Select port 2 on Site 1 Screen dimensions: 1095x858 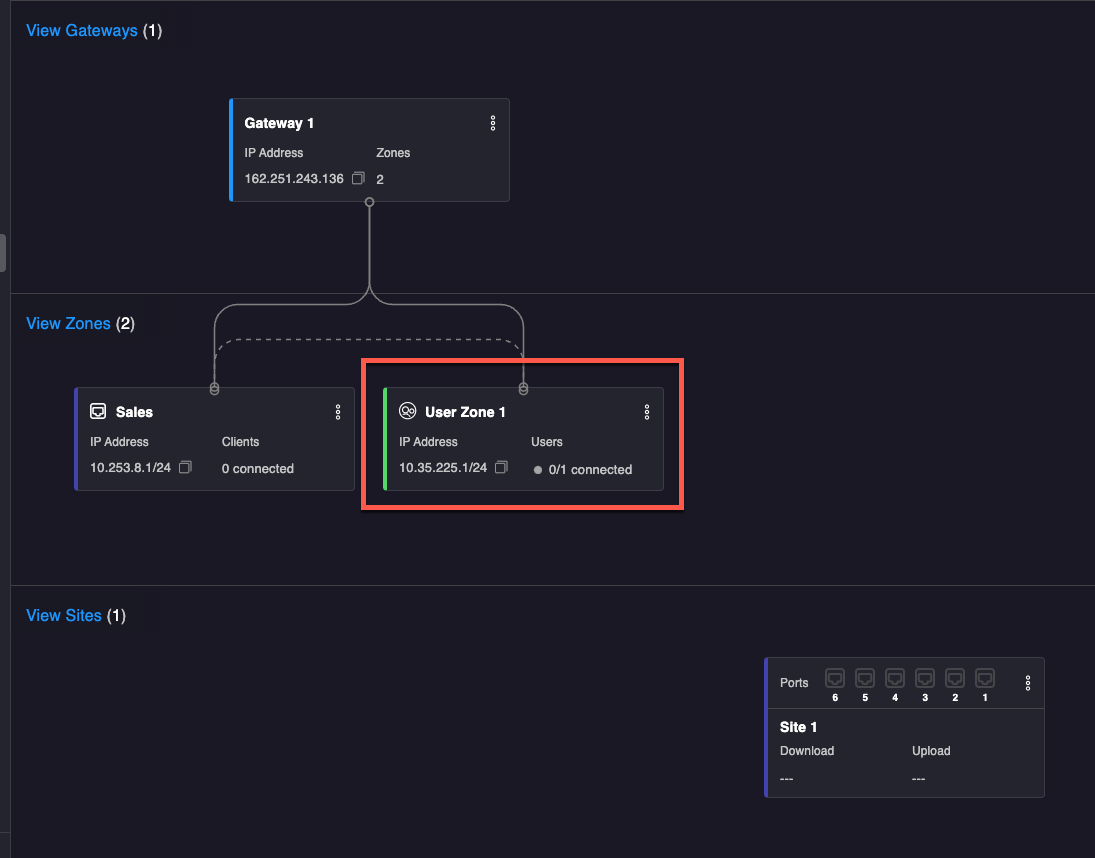click(955, 678)
